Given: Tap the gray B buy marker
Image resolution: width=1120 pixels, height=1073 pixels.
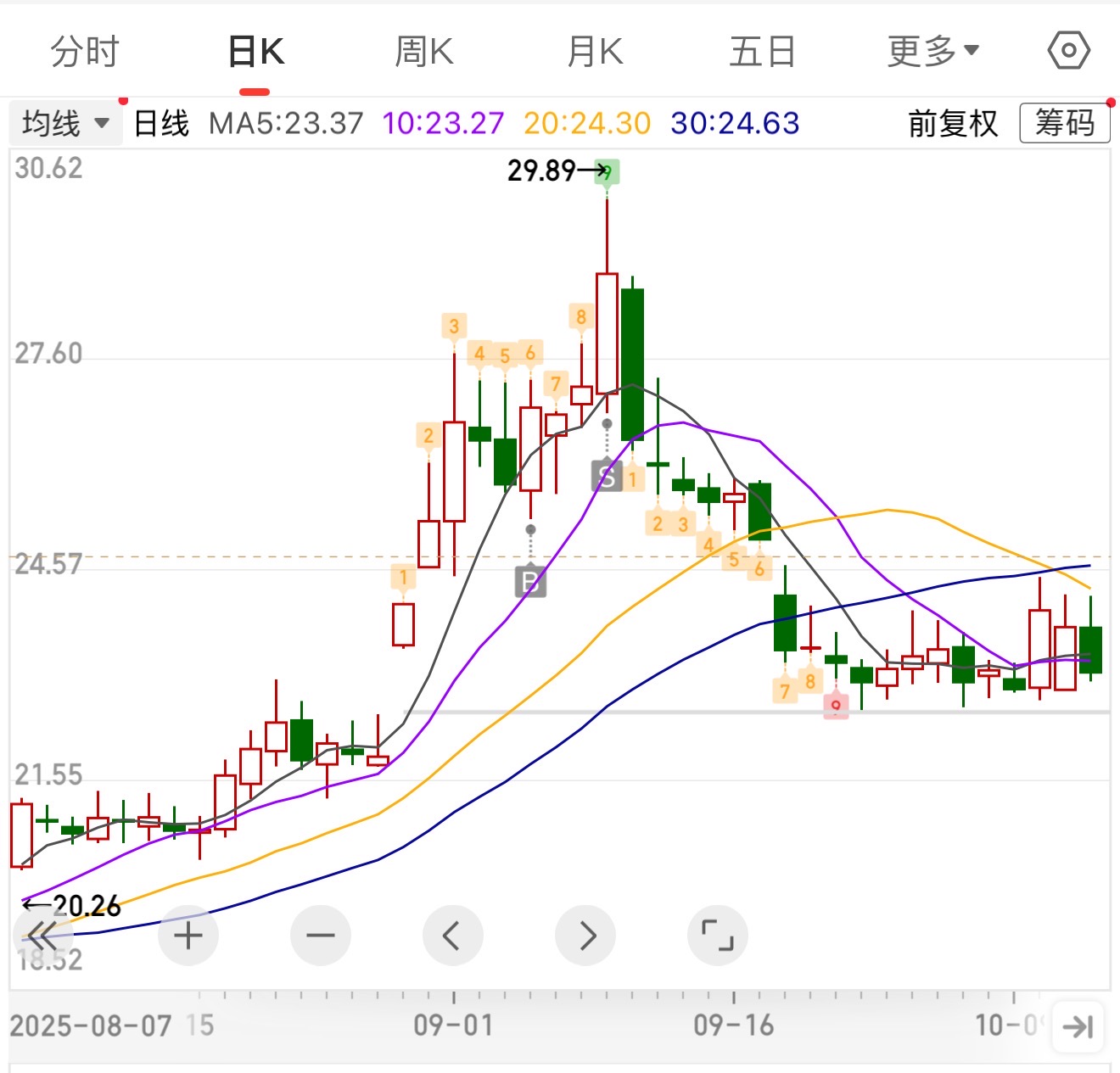Looking at the screenshot, I should [530, 582].
